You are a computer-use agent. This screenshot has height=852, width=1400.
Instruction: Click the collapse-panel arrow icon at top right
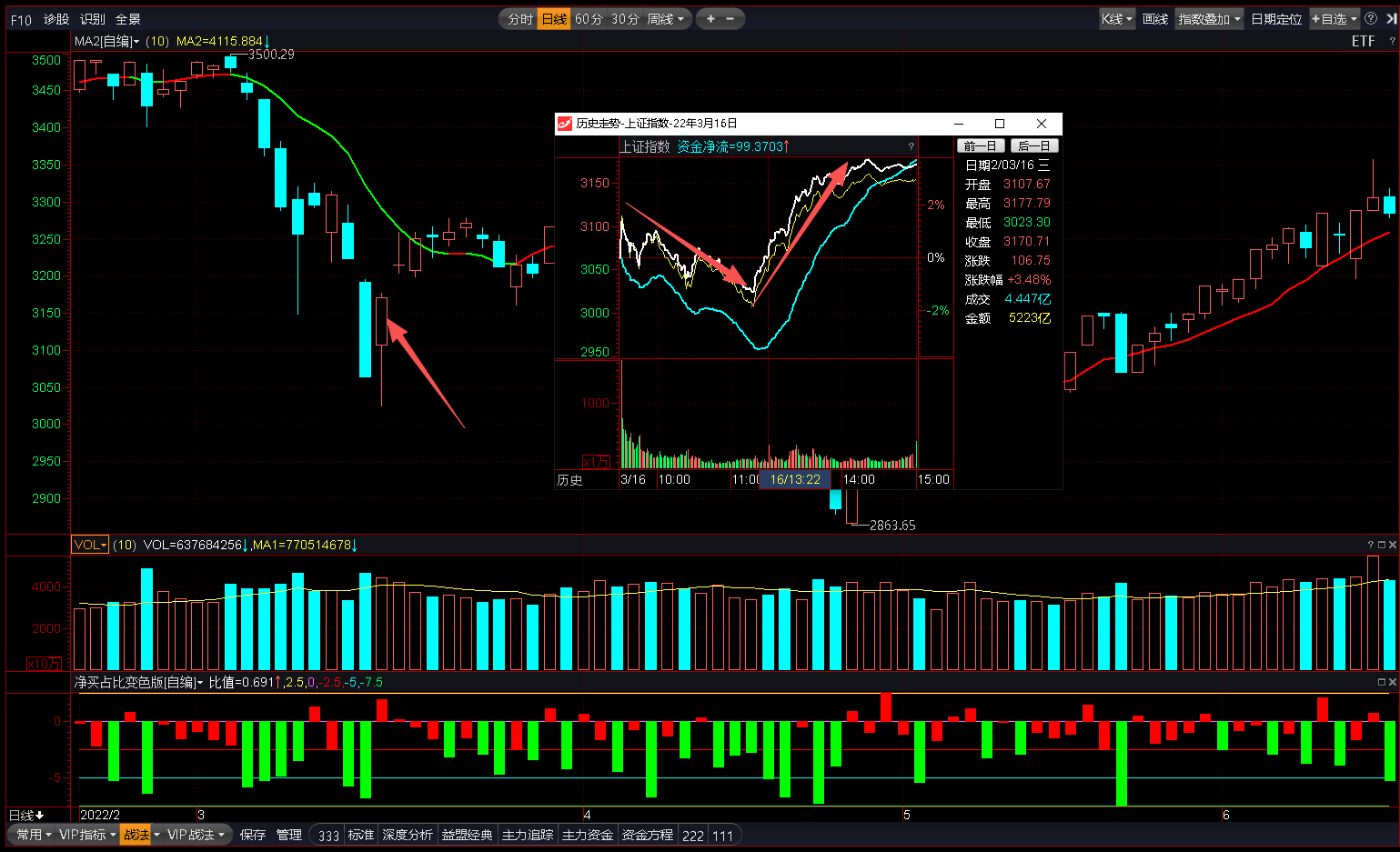coord(1390,18)
